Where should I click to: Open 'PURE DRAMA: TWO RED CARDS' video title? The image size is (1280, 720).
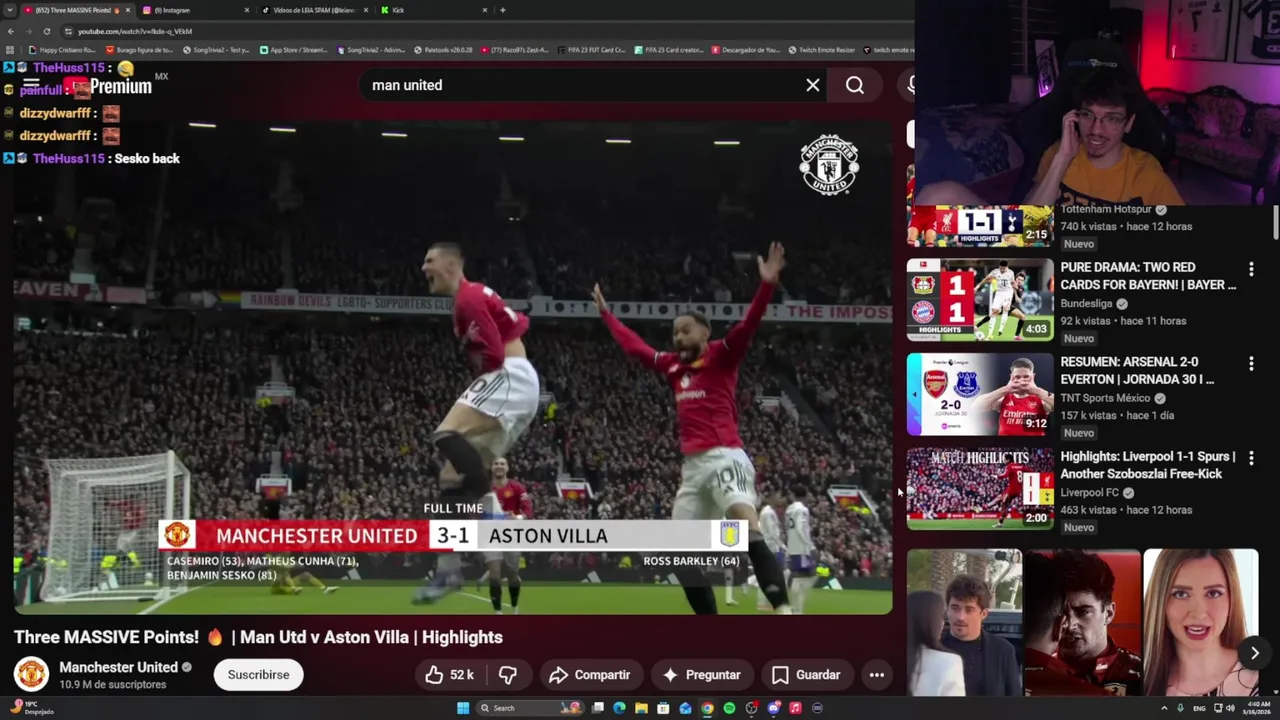(1148, 276)
